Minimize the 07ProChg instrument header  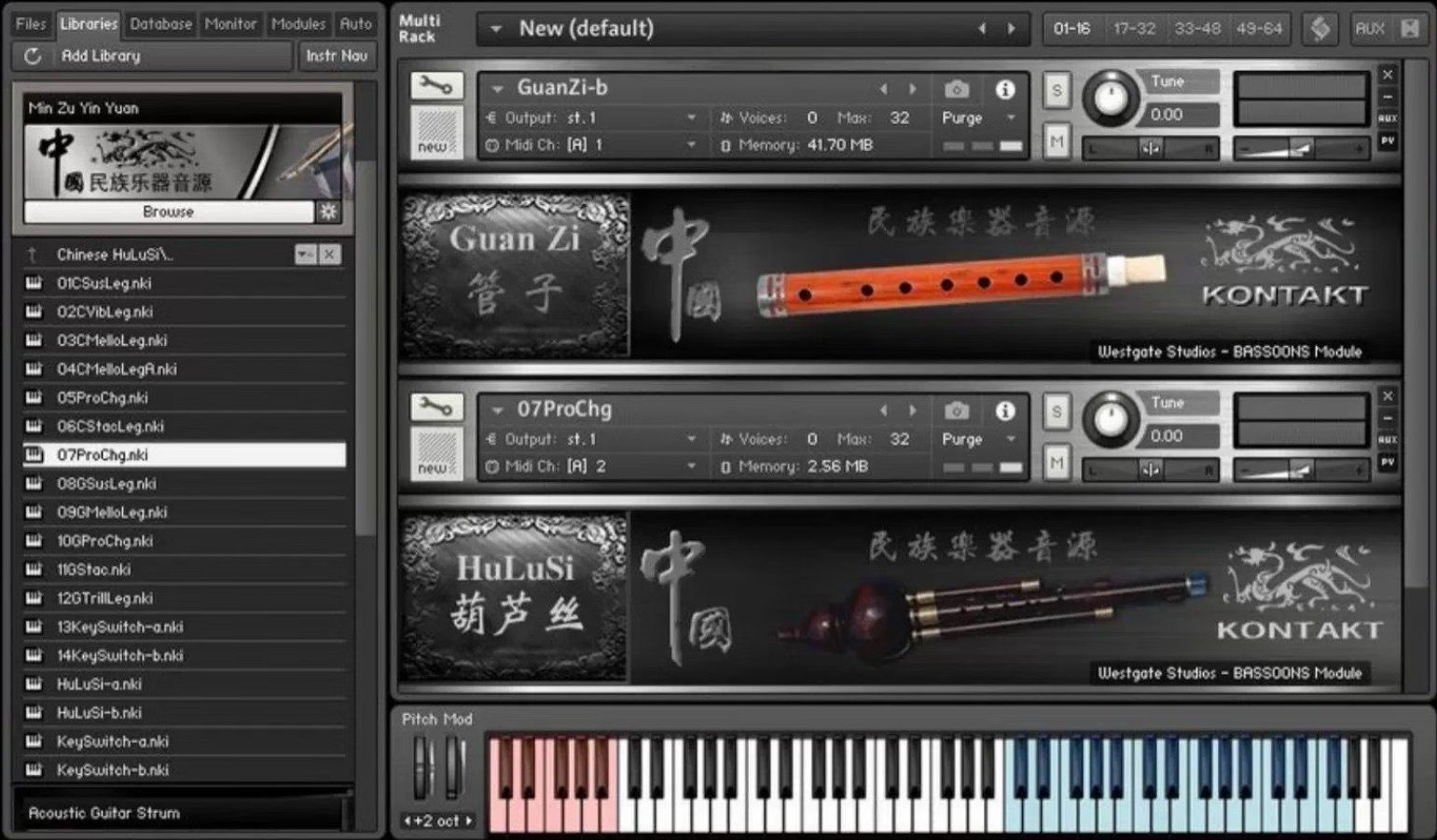point(1388,419)
